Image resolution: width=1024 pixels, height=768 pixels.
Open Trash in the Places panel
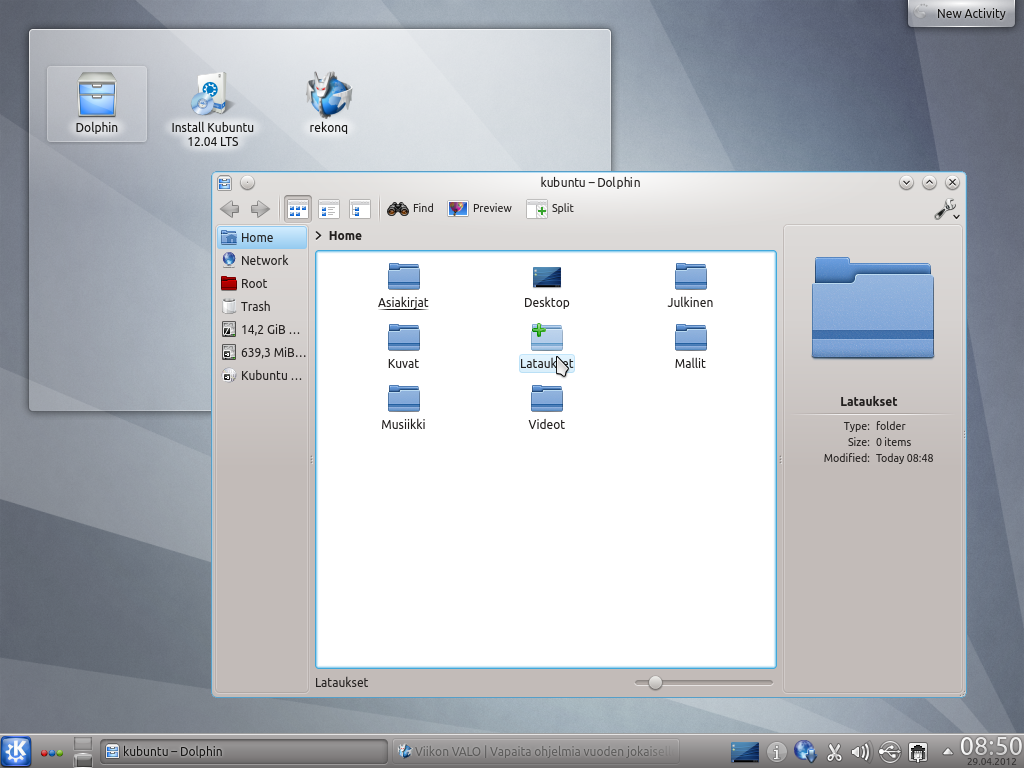(262, 306)
